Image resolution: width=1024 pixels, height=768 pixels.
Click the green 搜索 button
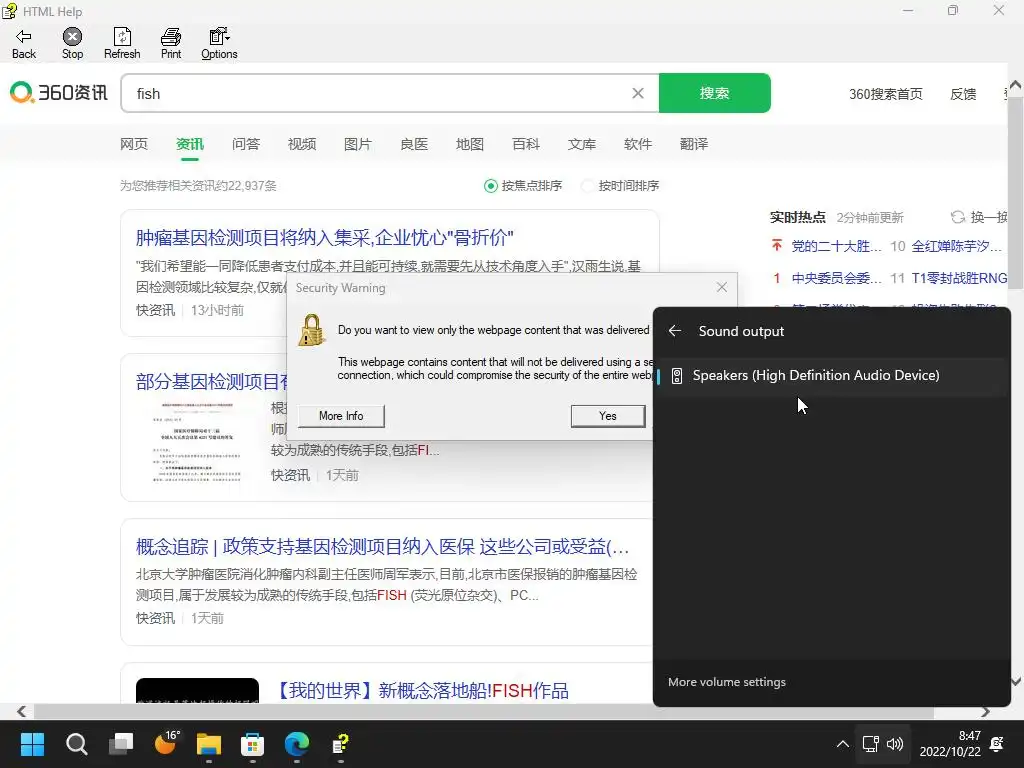[714, 93]
